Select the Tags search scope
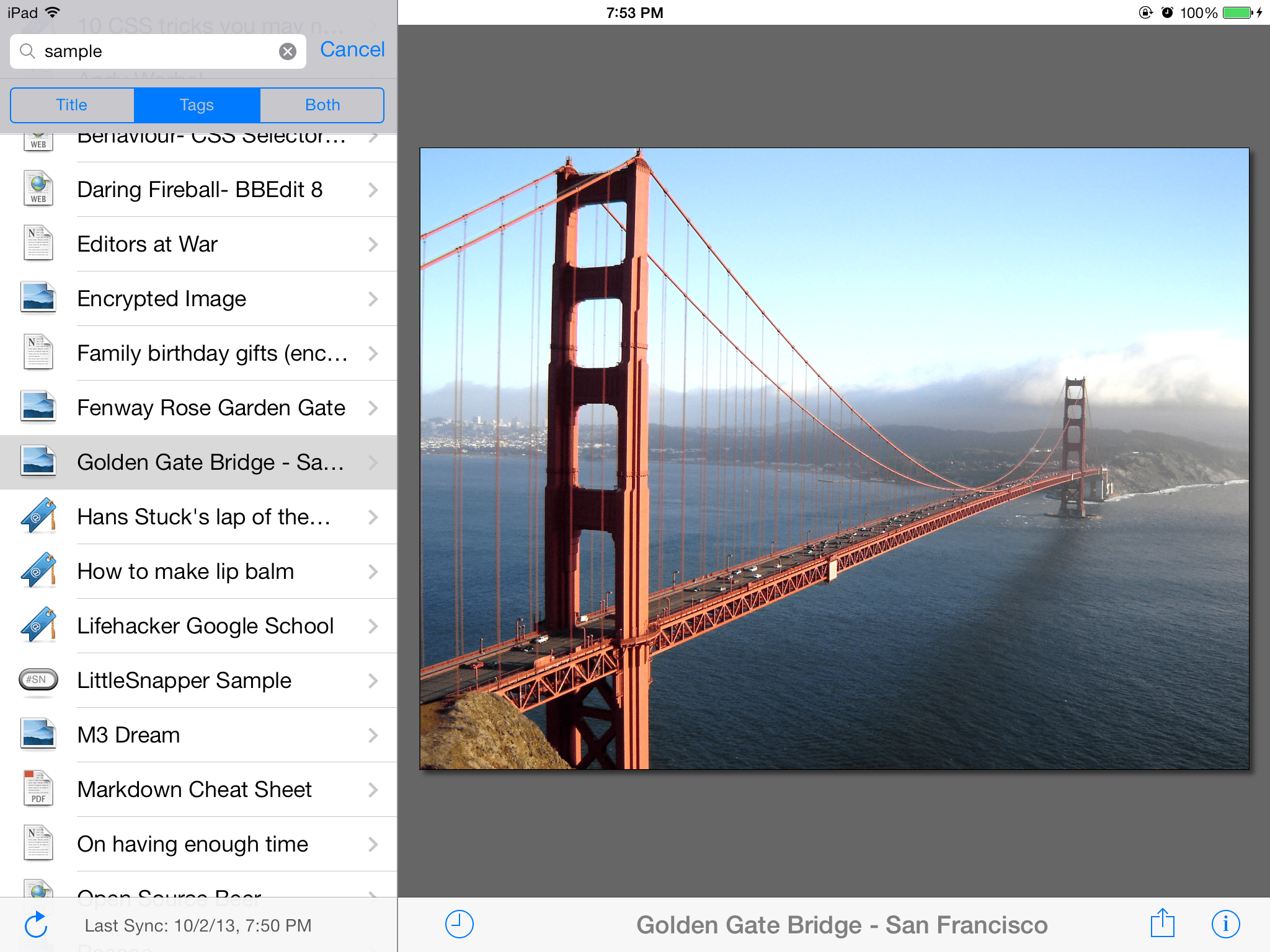The image size is (1270, 952). [197, 105]
